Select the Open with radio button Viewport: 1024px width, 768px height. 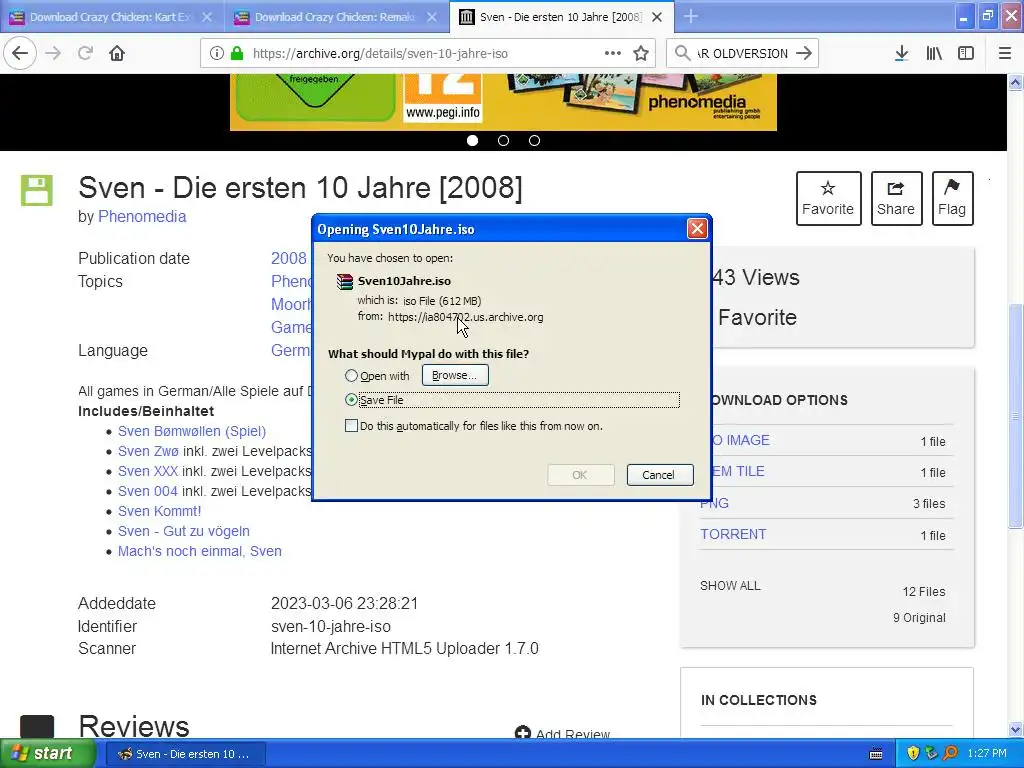351,376
